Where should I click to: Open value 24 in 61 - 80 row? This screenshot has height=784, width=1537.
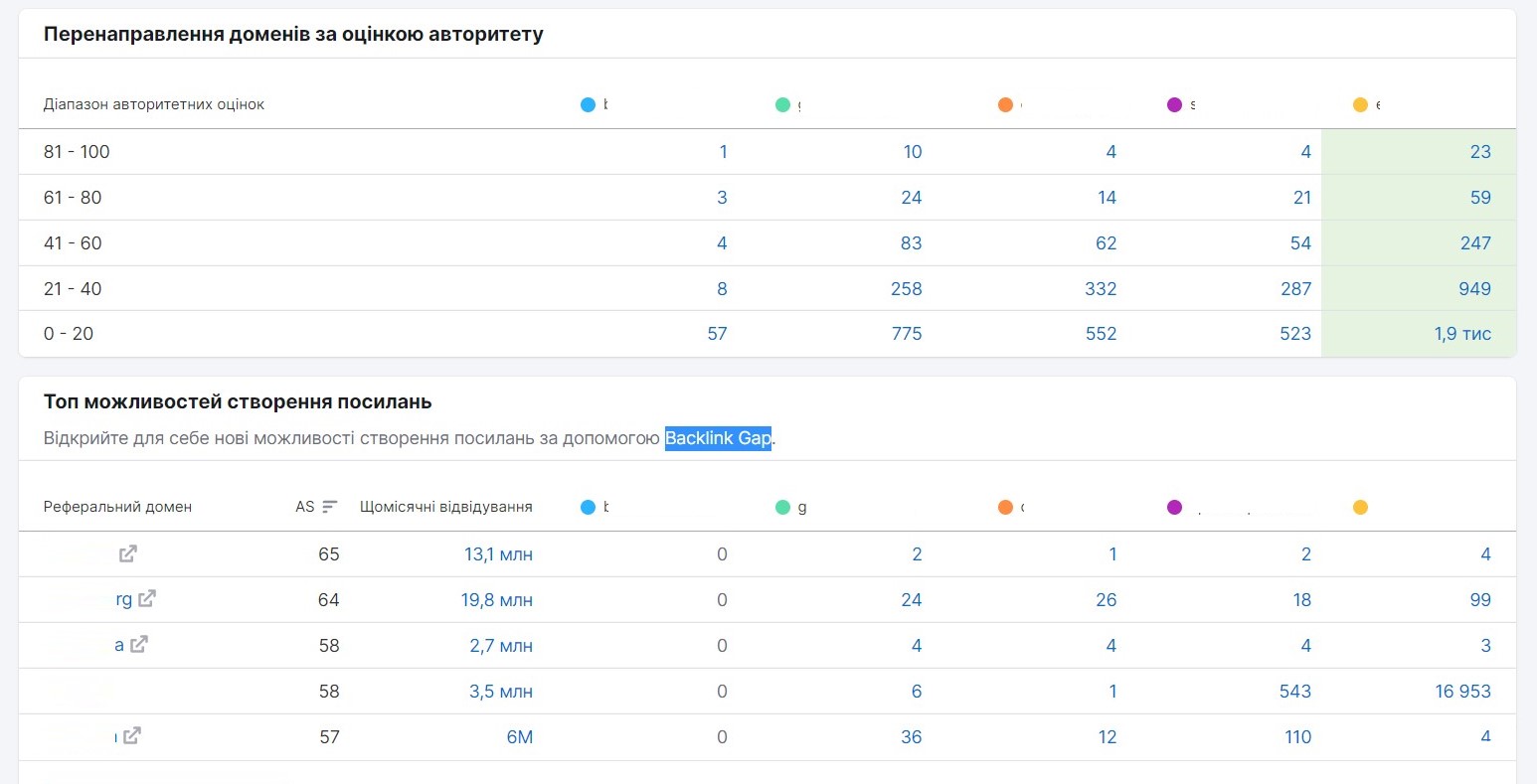[x=912, y=198]
